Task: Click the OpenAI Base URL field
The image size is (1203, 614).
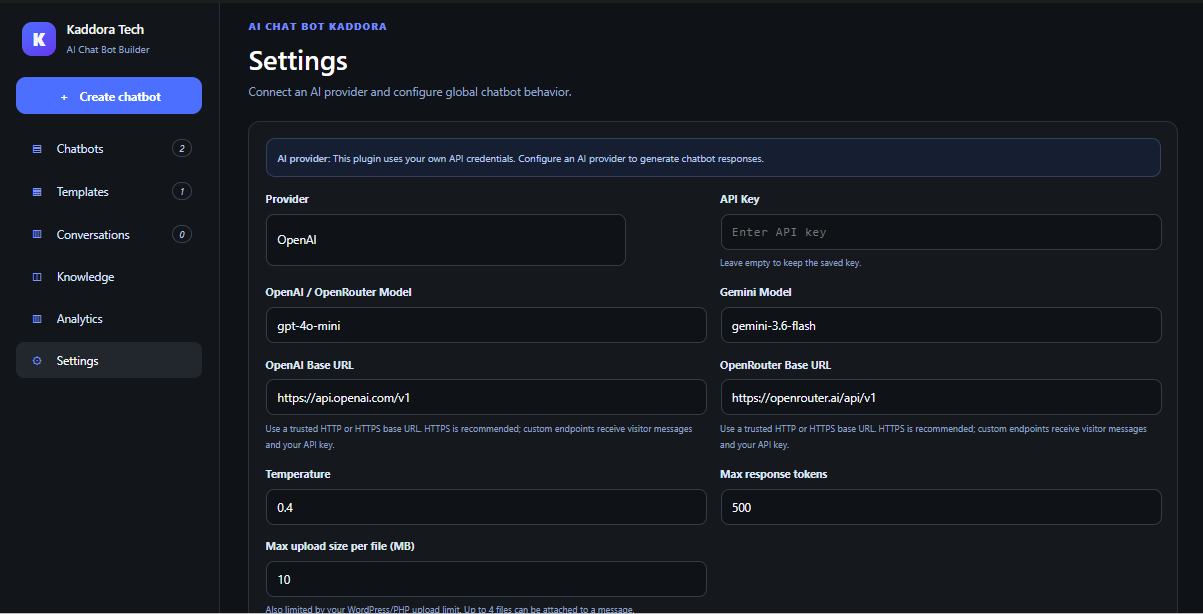Action: [x=486, y=397]
